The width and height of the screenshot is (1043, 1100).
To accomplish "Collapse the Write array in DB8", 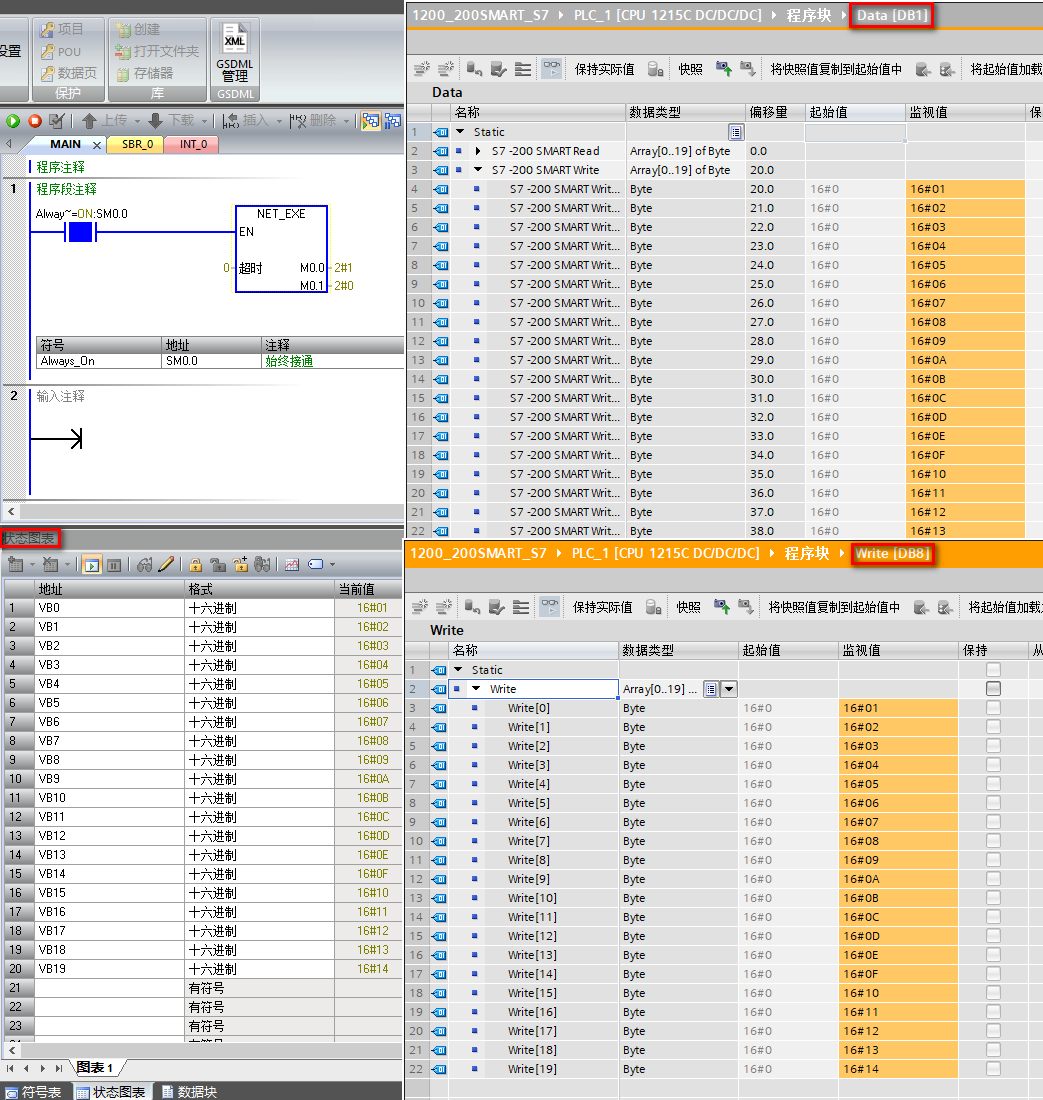I will [x=476, y=689].
